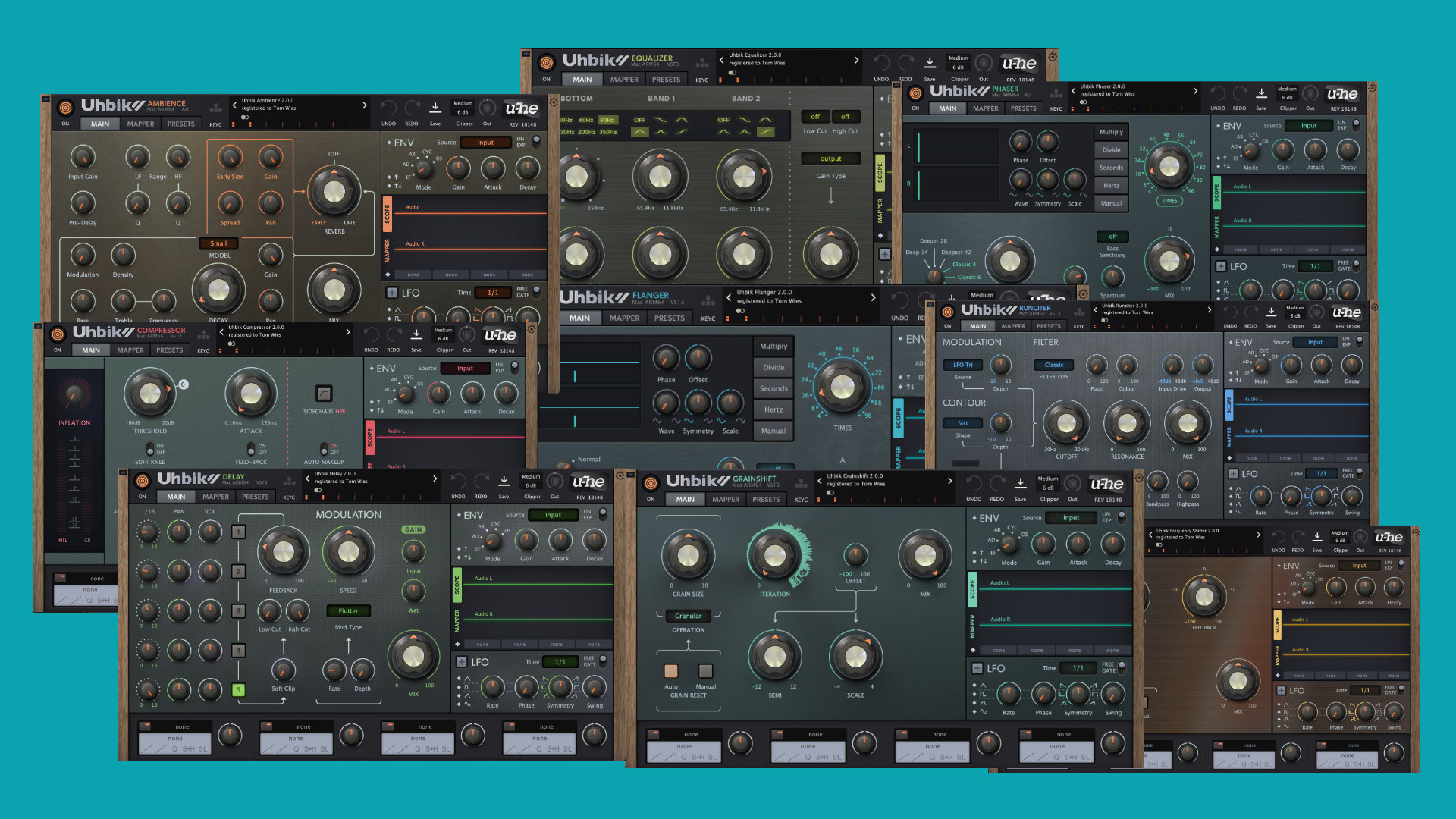Viewport: 1456px width, 819px height.
Task: Click the gear icon beside Uhbik Equalizer
Action: (1053, 57)
